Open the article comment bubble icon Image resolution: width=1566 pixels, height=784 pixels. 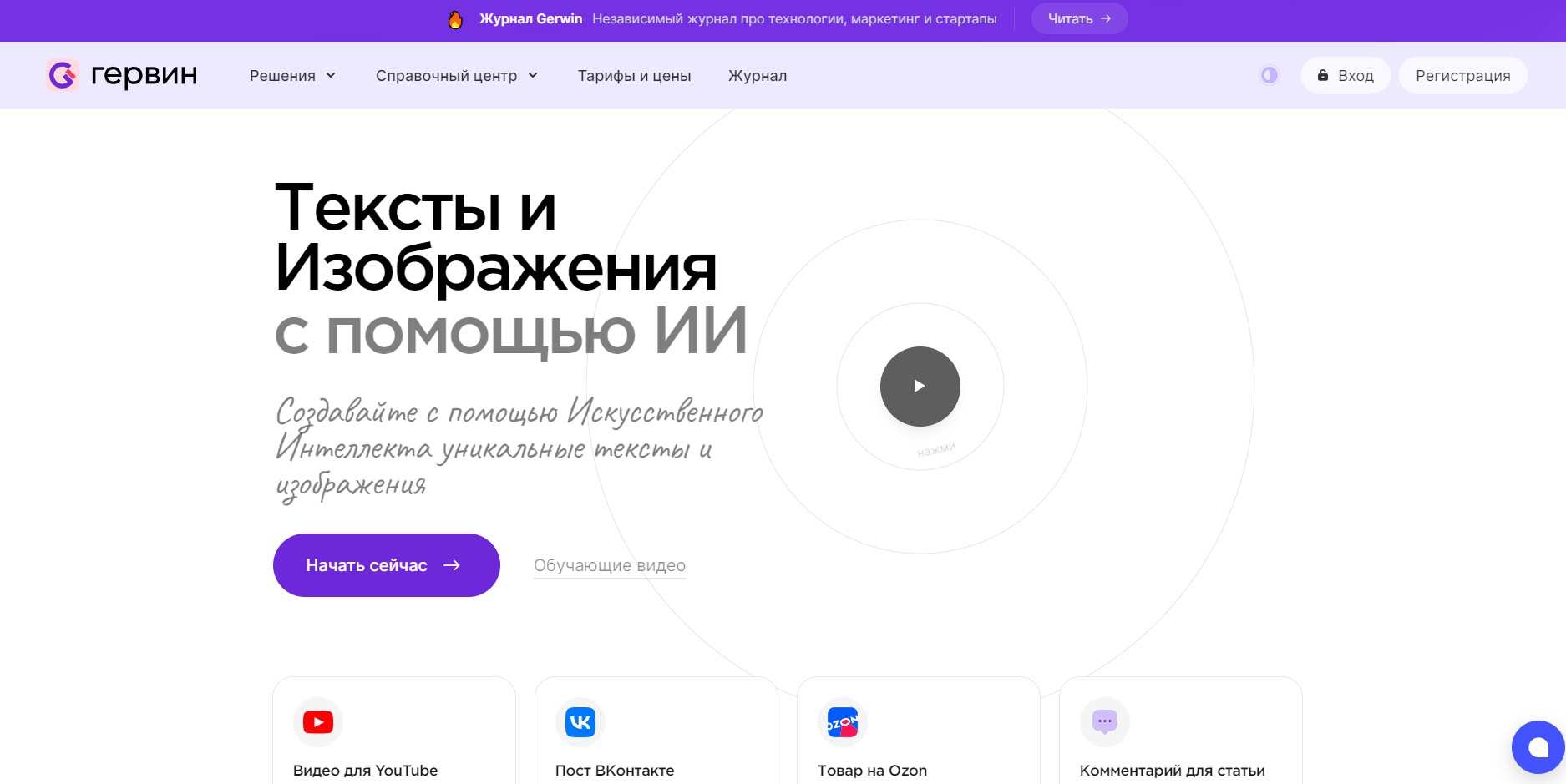click(x=1104, y=721)
